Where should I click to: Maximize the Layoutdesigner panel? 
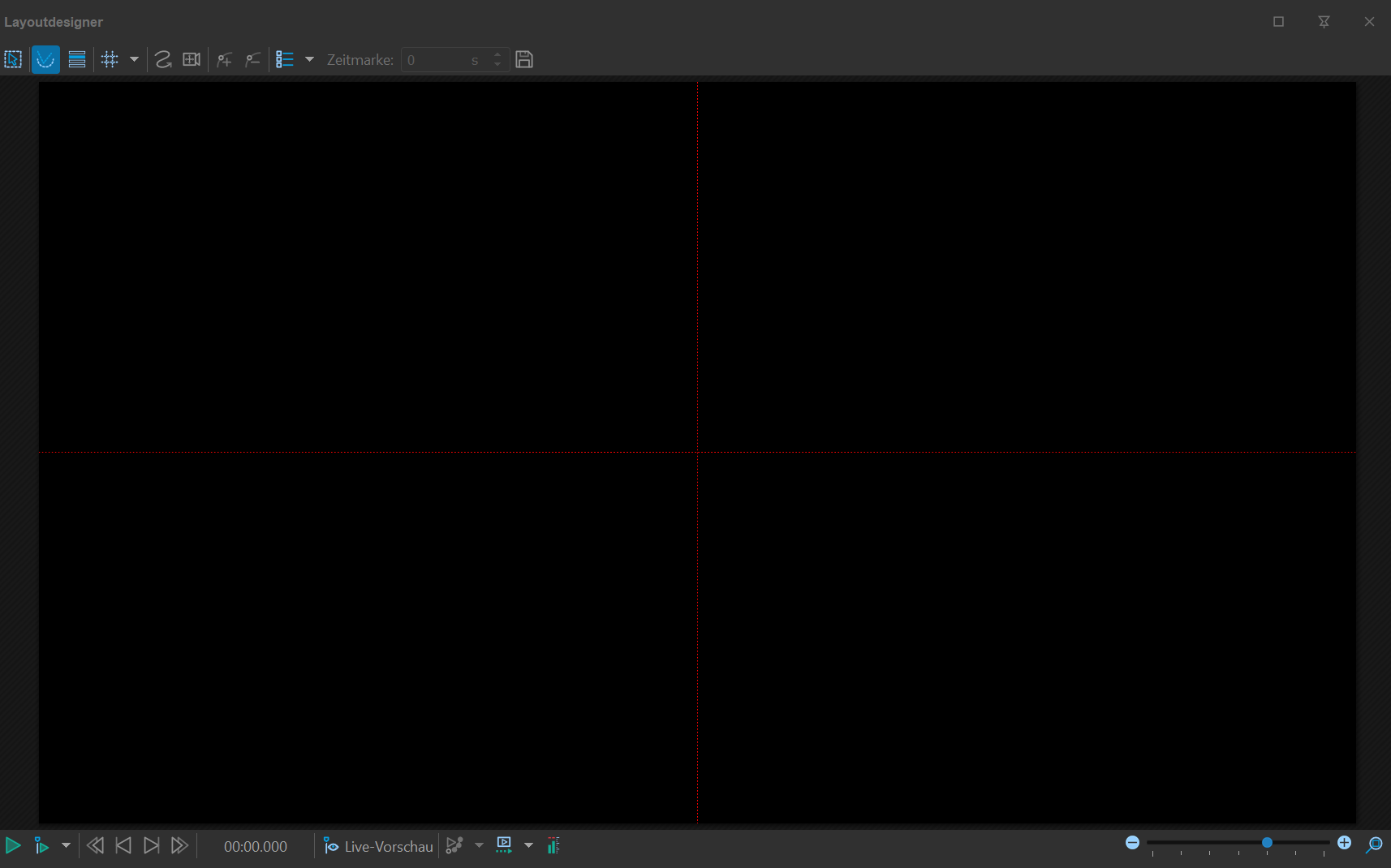pyautogui.click(x=1278, y=22)
